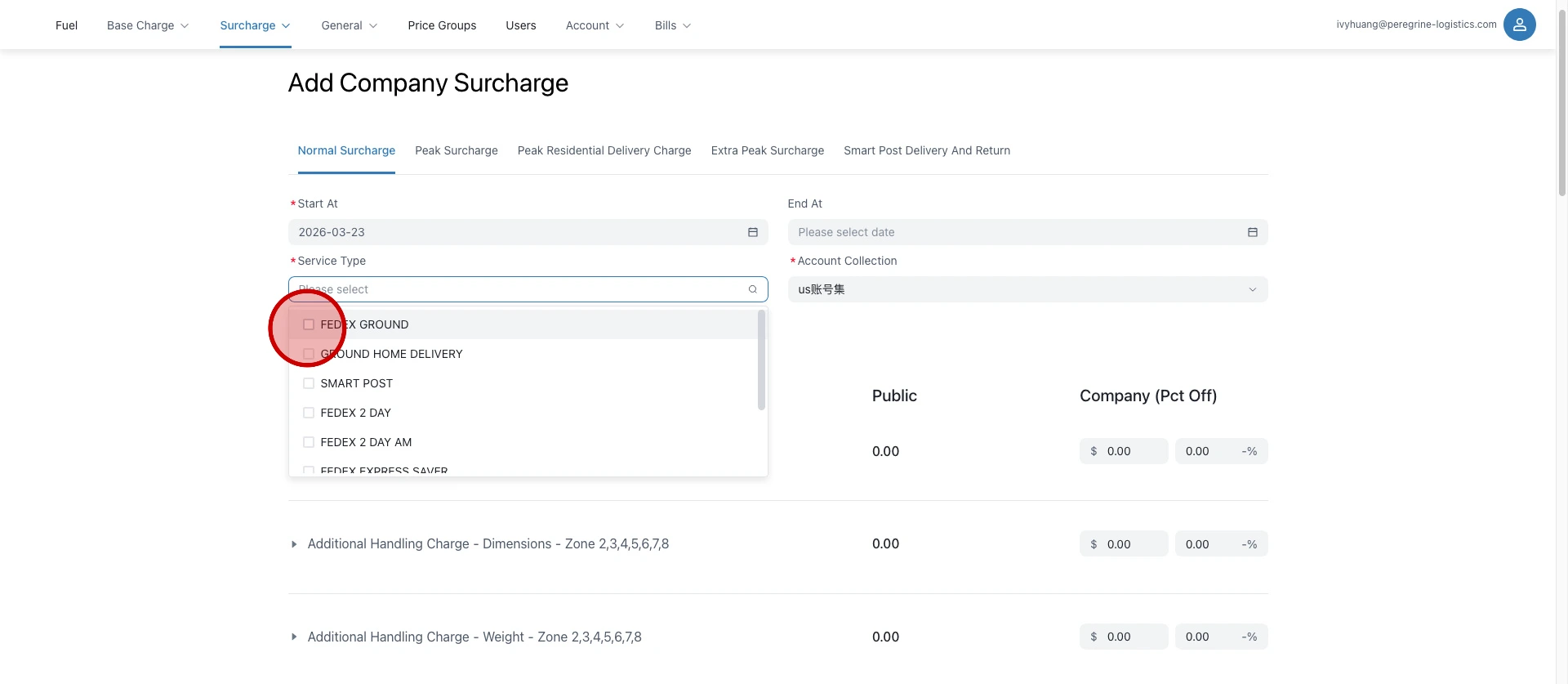Check the FEDEX GROUND option
Screen dimensions: 1568x684
click(309, 324)
